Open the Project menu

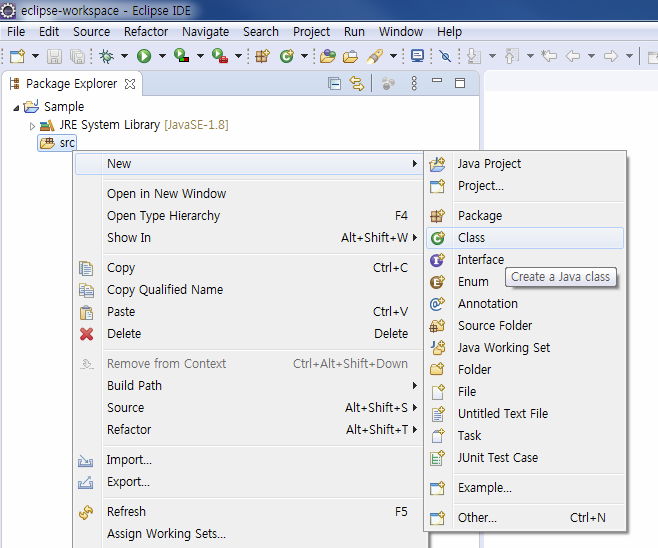[x=311, y=31]
